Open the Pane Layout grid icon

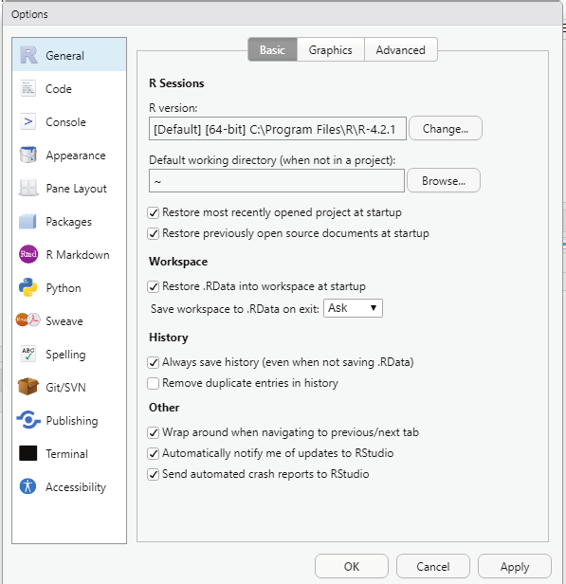(28, 188)
